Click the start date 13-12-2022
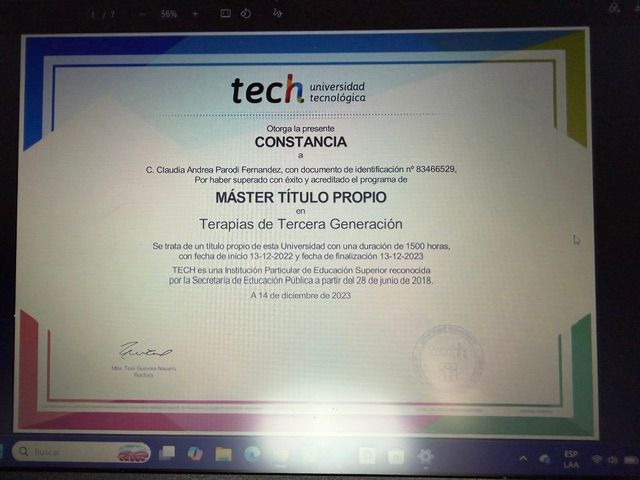640x480 pixels. pyautogui.click(x=271, y=256)
